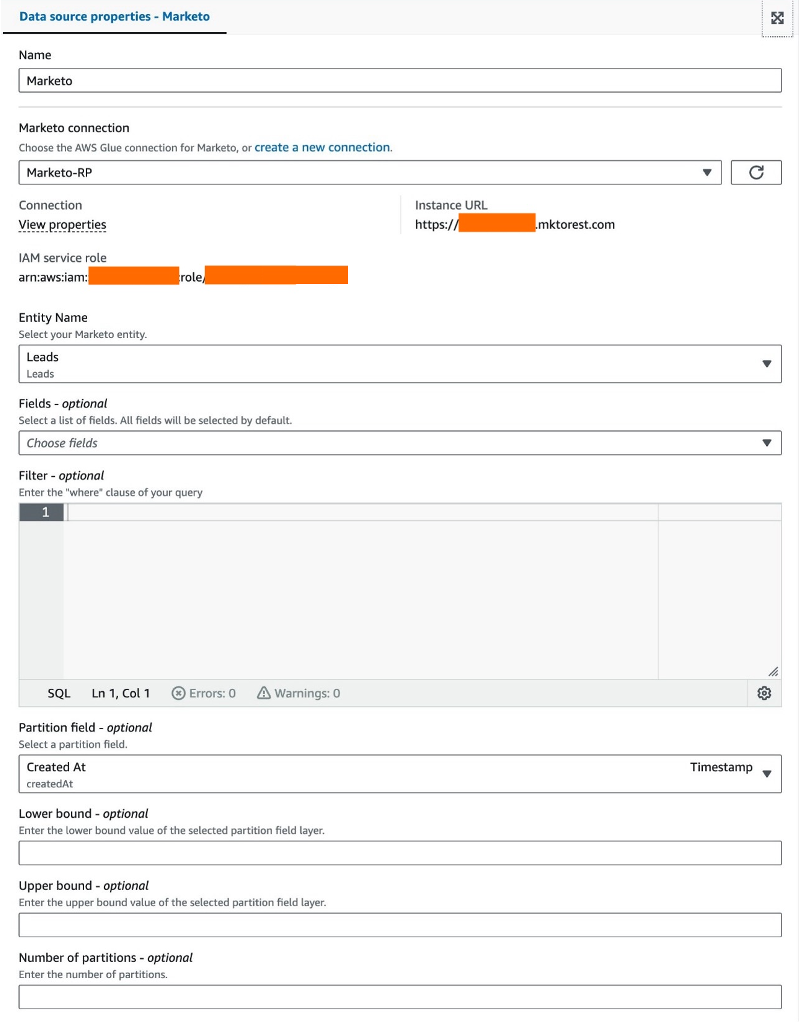Click inside the Name field containing Marketo
Viewport: 799px width, 1026px height.
(400, 80)
